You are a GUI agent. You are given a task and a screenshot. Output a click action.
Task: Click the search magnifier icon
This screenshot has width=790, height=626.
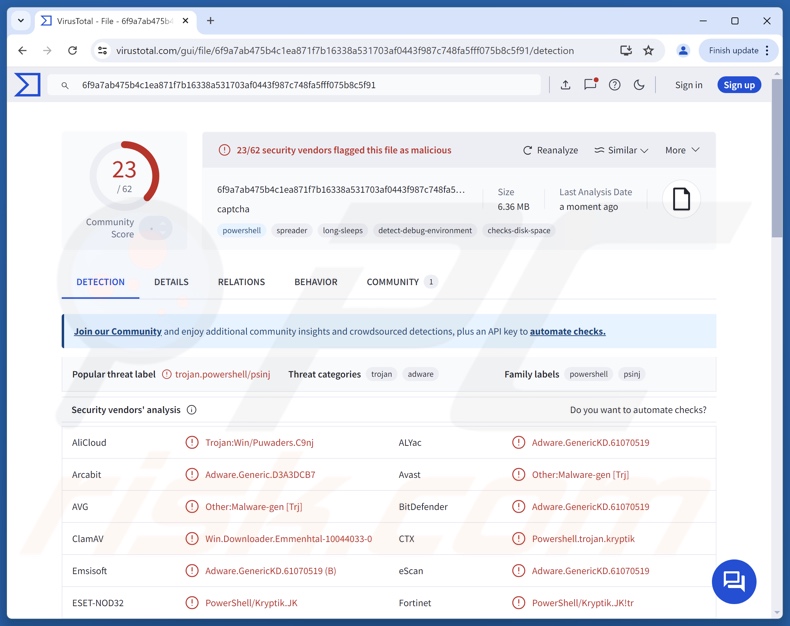[x=65, y=85]
